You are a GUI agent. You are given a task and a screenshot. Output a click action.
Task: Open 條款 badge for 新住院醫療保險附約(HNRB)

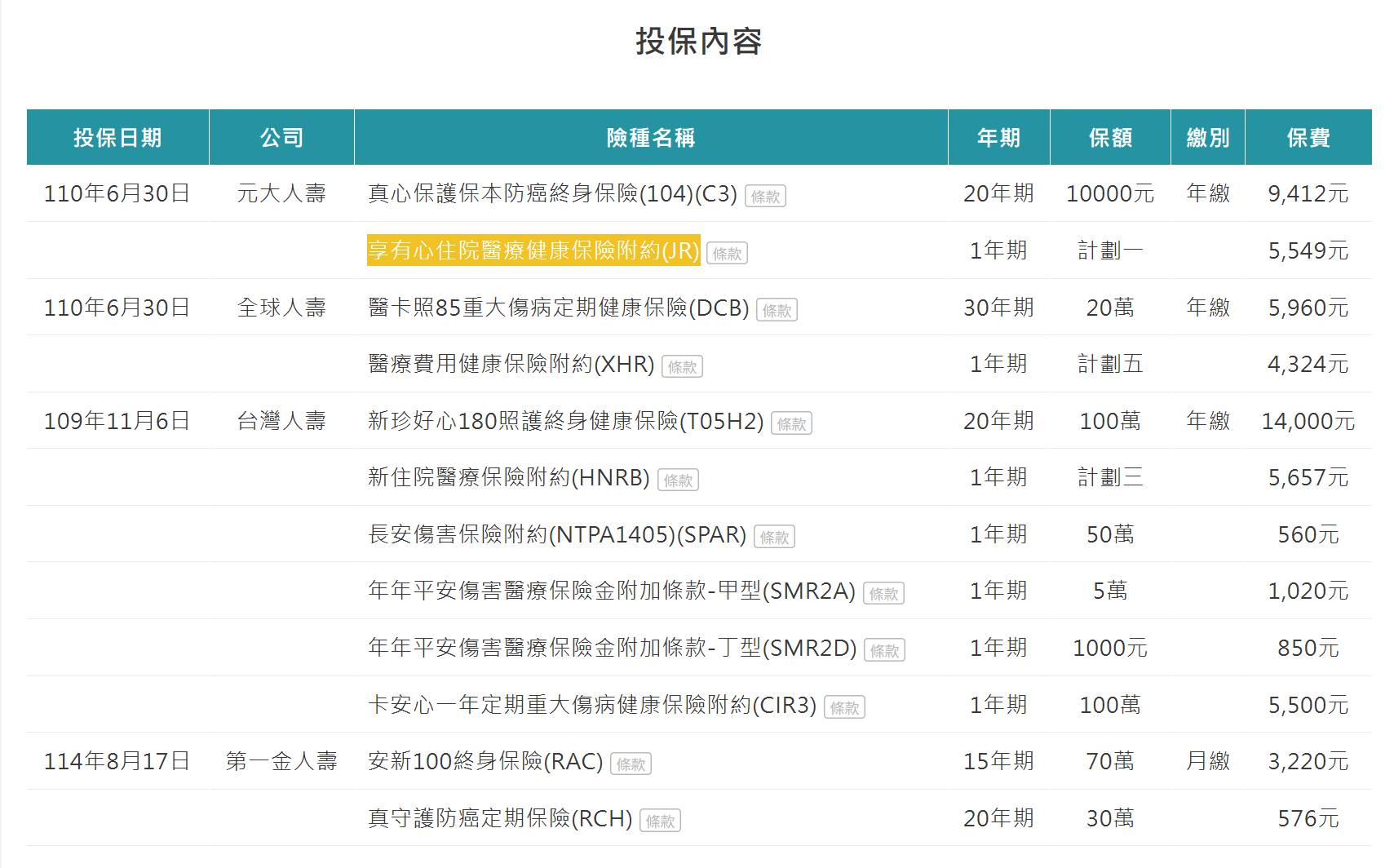(678, 480)
